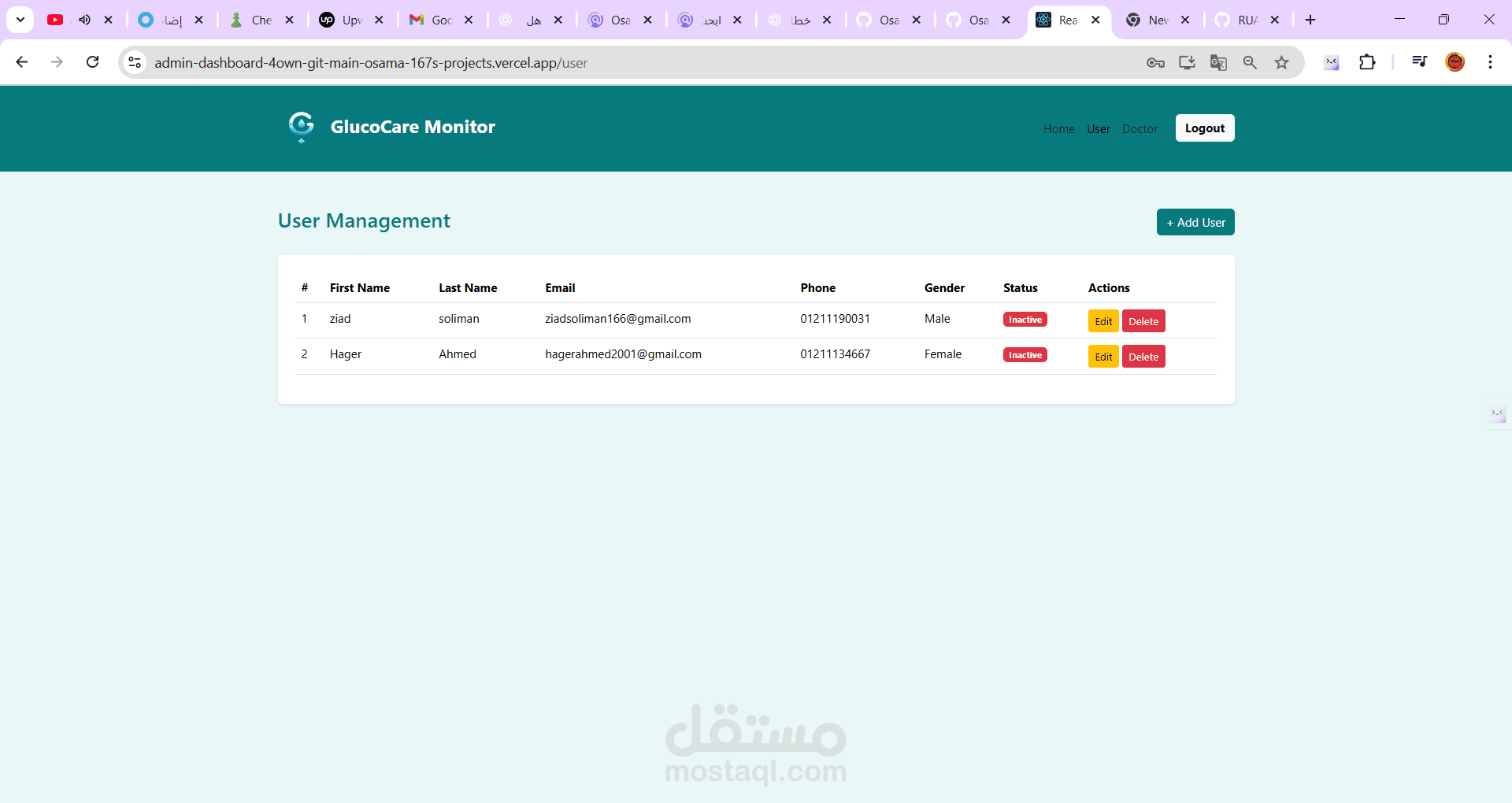Click the Logout button
Screen dimensions: 1512x803
(1205, 128)
